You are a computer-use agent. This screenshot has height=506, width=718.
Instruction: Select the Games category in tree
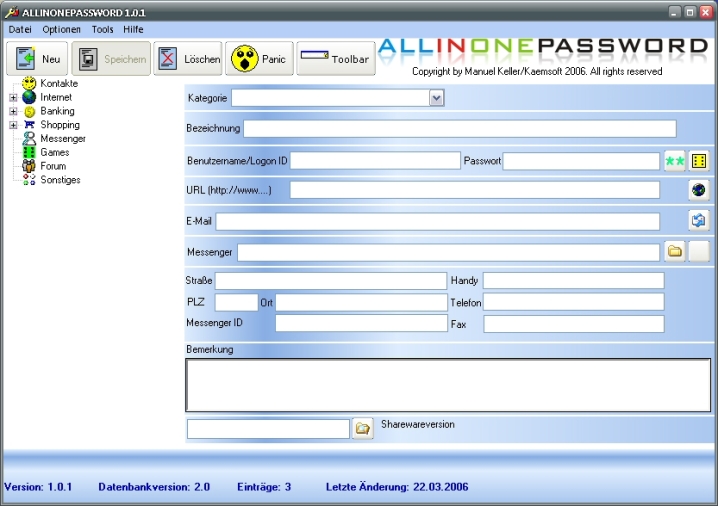pos(54,152)
